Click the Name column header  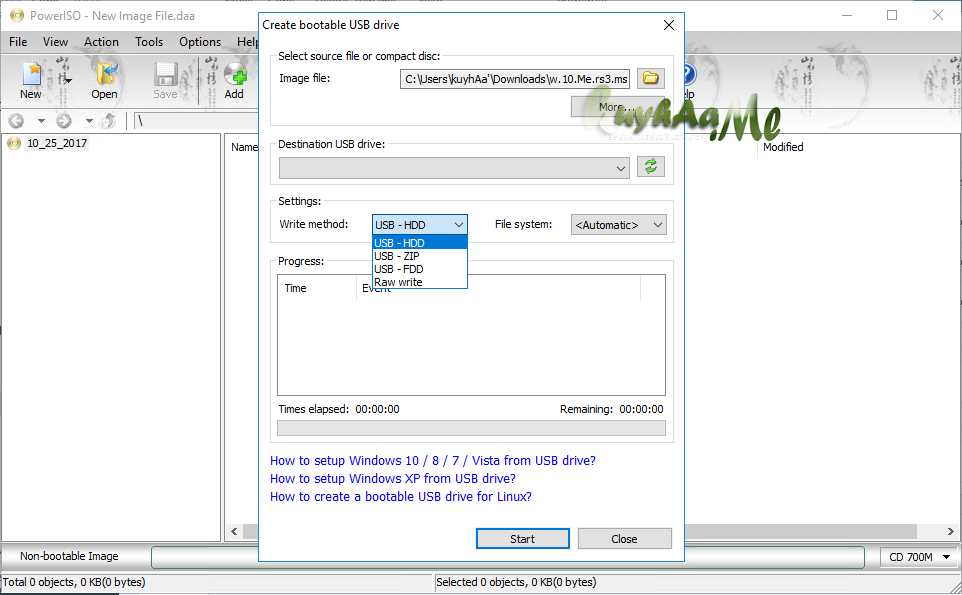coord(244,147)
